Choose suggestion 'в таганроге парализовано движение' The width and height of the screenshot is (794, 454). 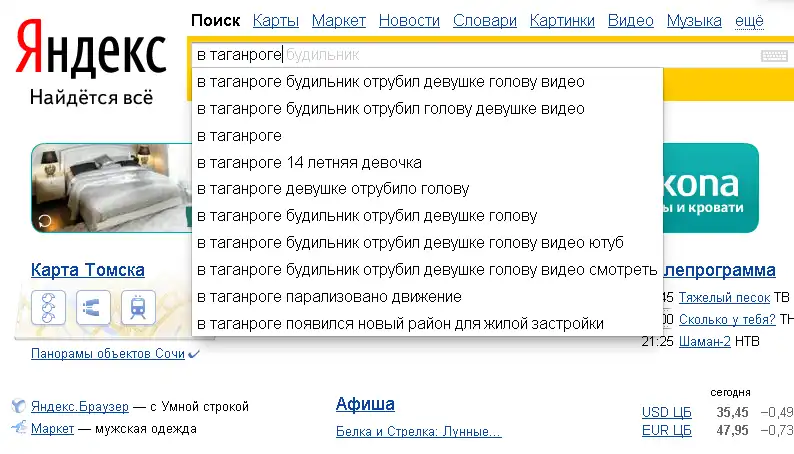click(329, 297)
